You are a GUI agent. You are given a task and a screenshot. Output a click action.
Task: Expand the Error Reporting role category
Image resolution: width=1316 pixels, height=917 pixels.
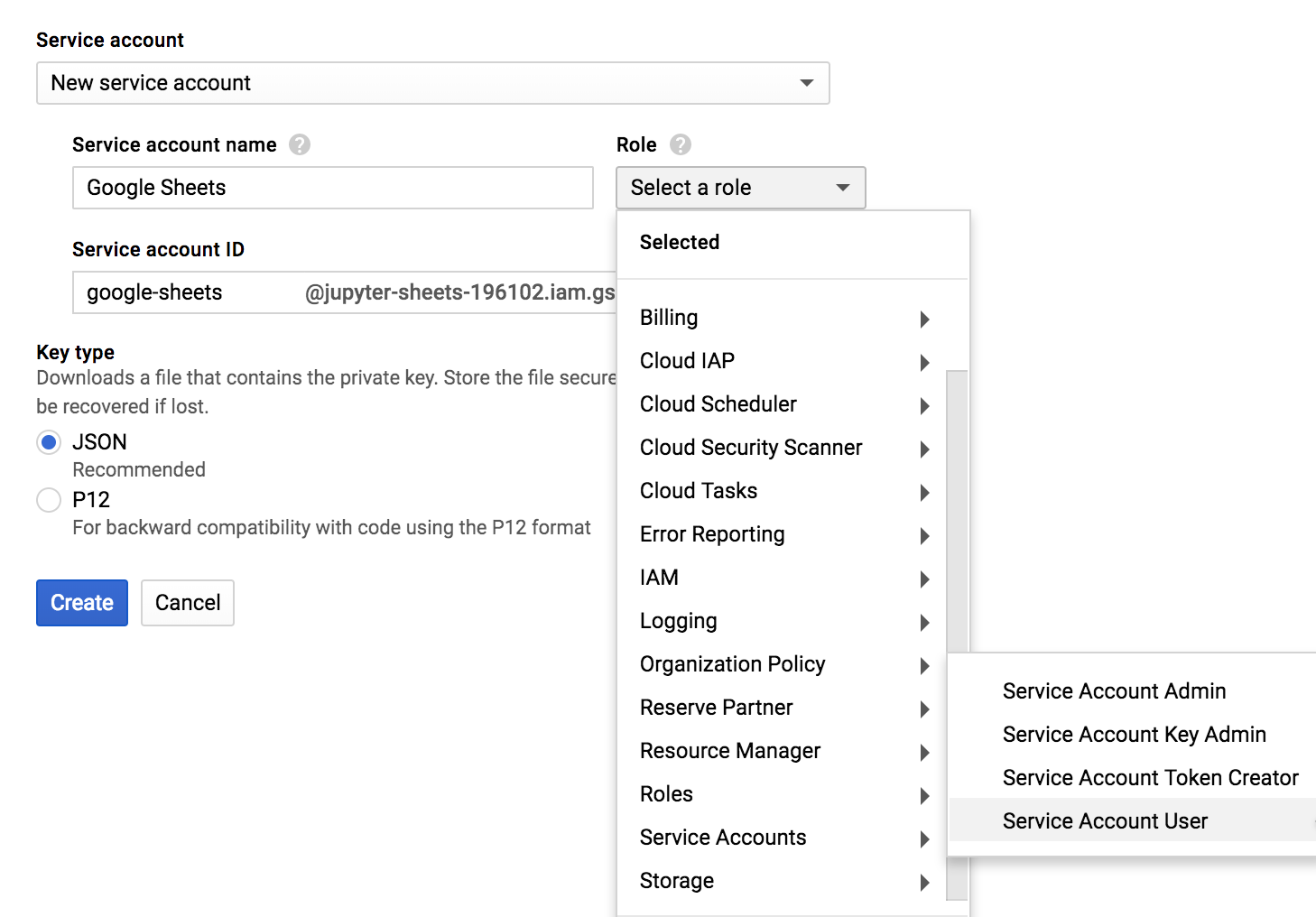click(x=782, y=534)
